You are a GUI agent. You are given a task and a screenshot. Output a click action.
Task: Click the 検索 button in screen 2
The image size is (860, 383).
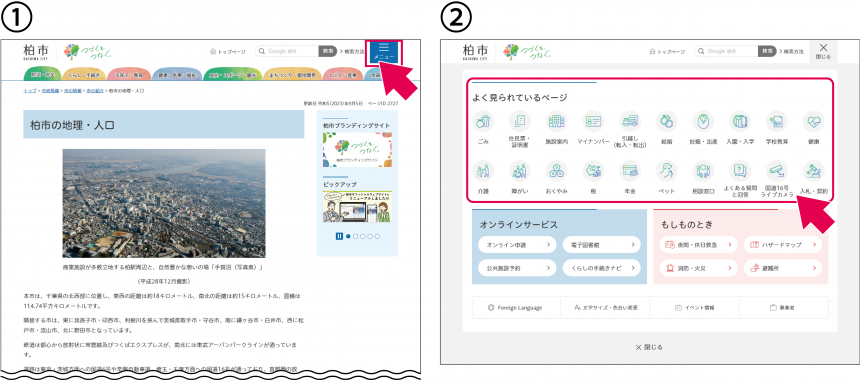(767, 51)
